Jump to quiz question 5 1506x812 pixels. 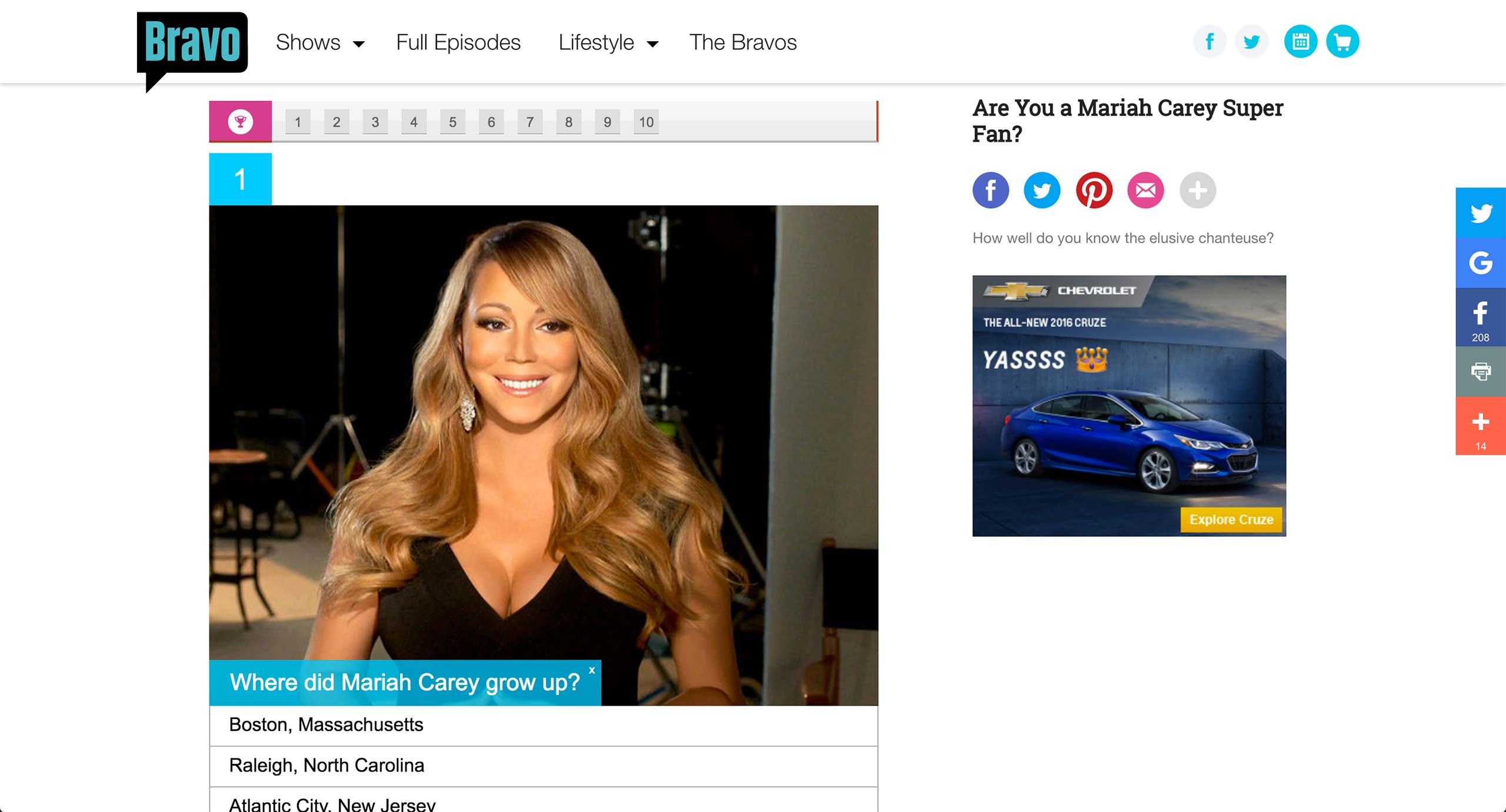452,122
